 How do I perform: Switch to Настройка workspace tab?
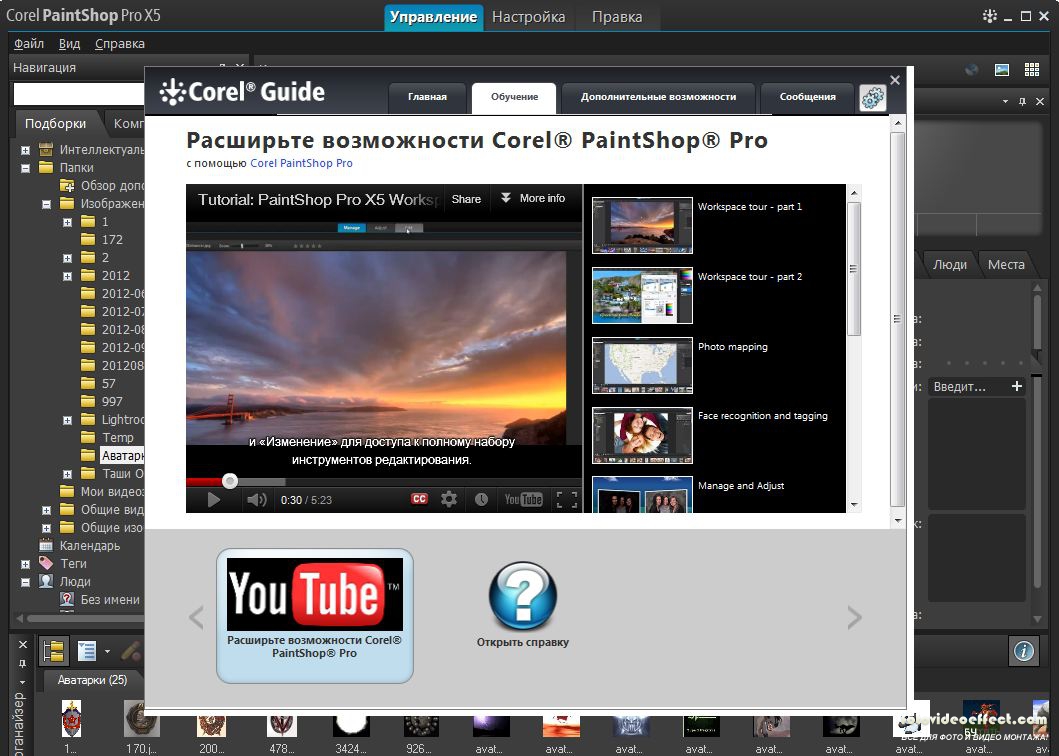pos(529,17)
